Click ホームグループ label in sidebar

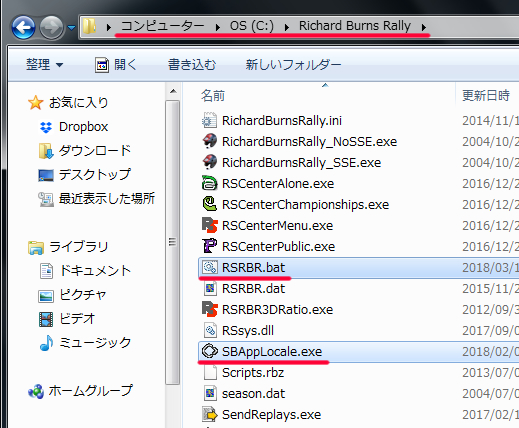coord(91,391)
